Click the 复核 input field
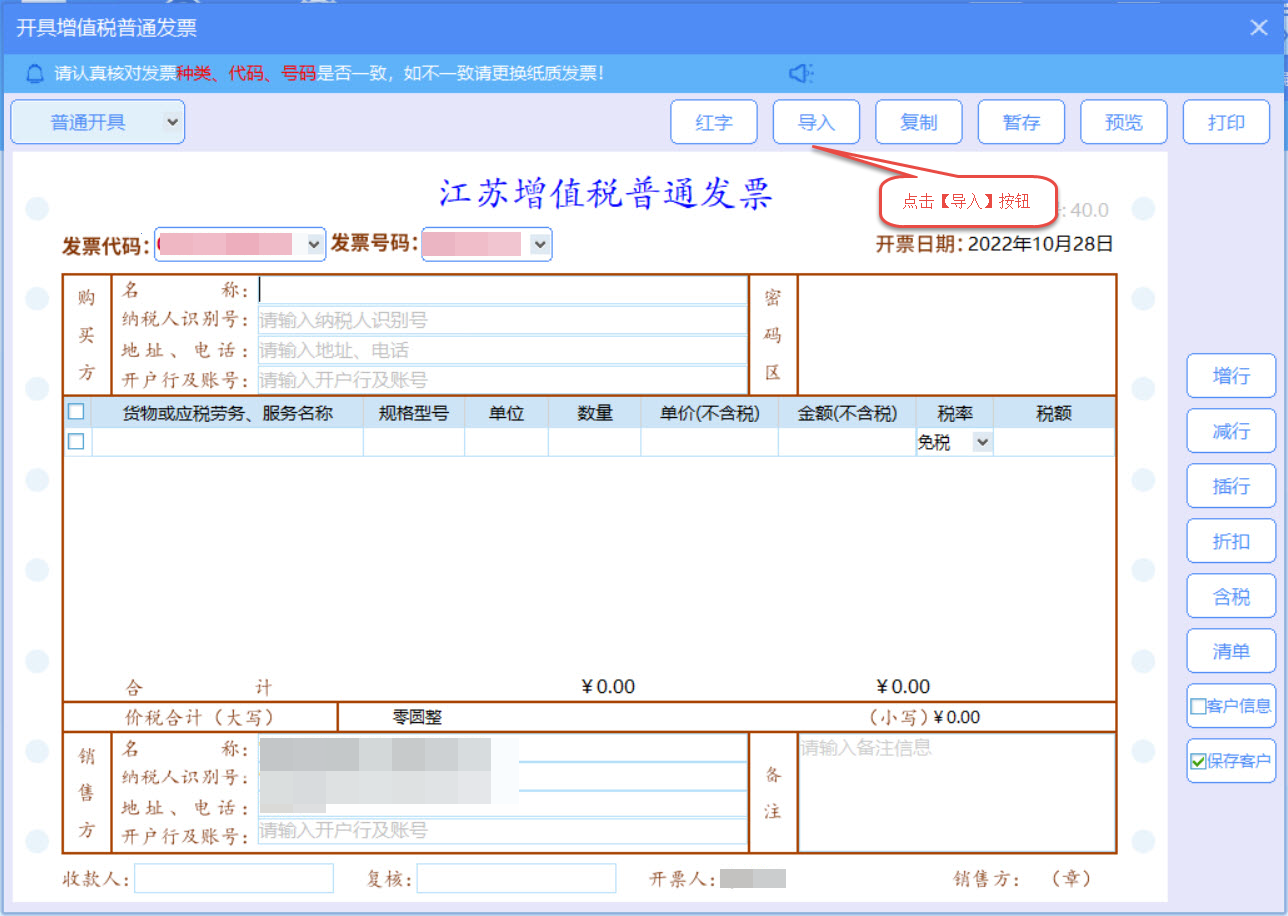The height and width of the screenshot is (916, 1288). click(x=516, y=878)
